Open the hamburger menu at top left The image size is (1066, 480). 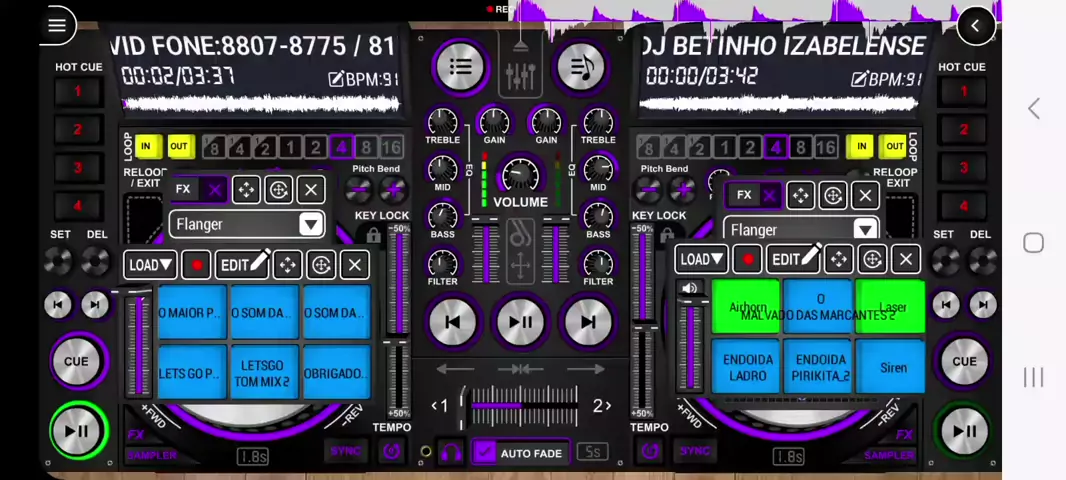[57, 26]
